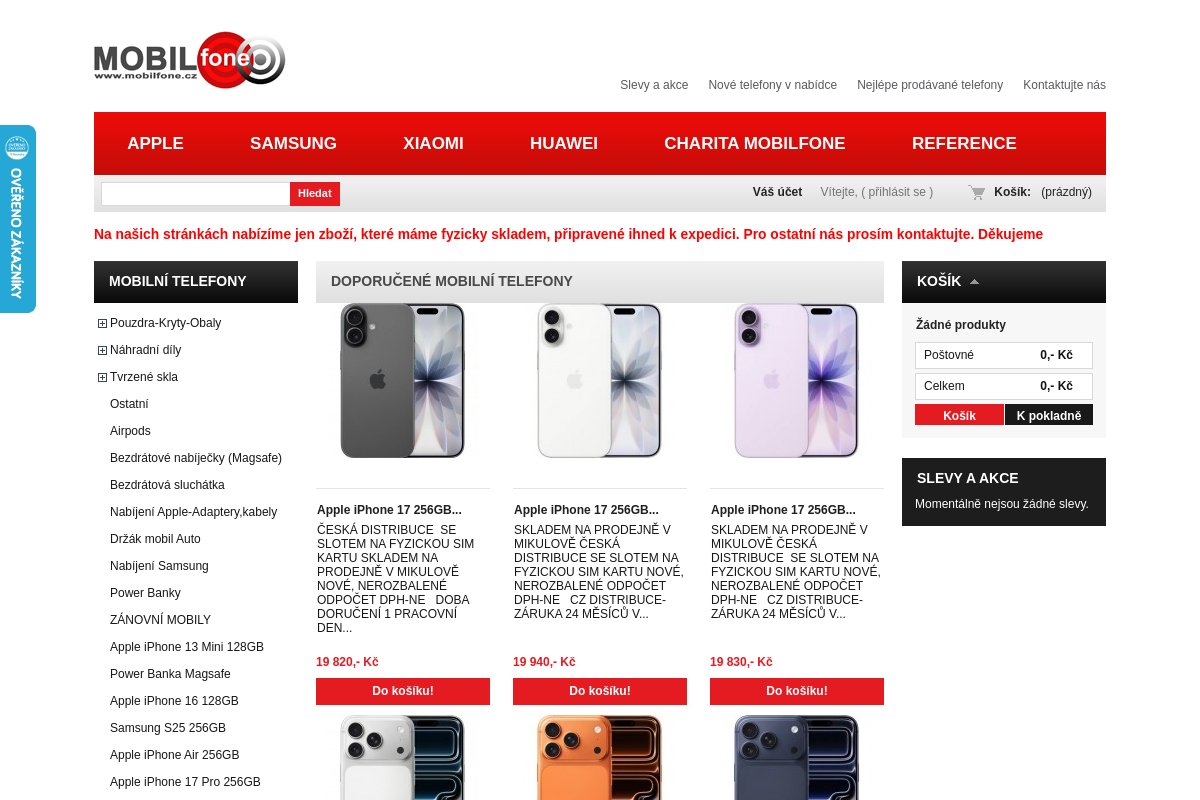The image size is (1200, 800).
Task: Add the 19 820 Kč iPhone to cart
Action: [x=403, y=691]
